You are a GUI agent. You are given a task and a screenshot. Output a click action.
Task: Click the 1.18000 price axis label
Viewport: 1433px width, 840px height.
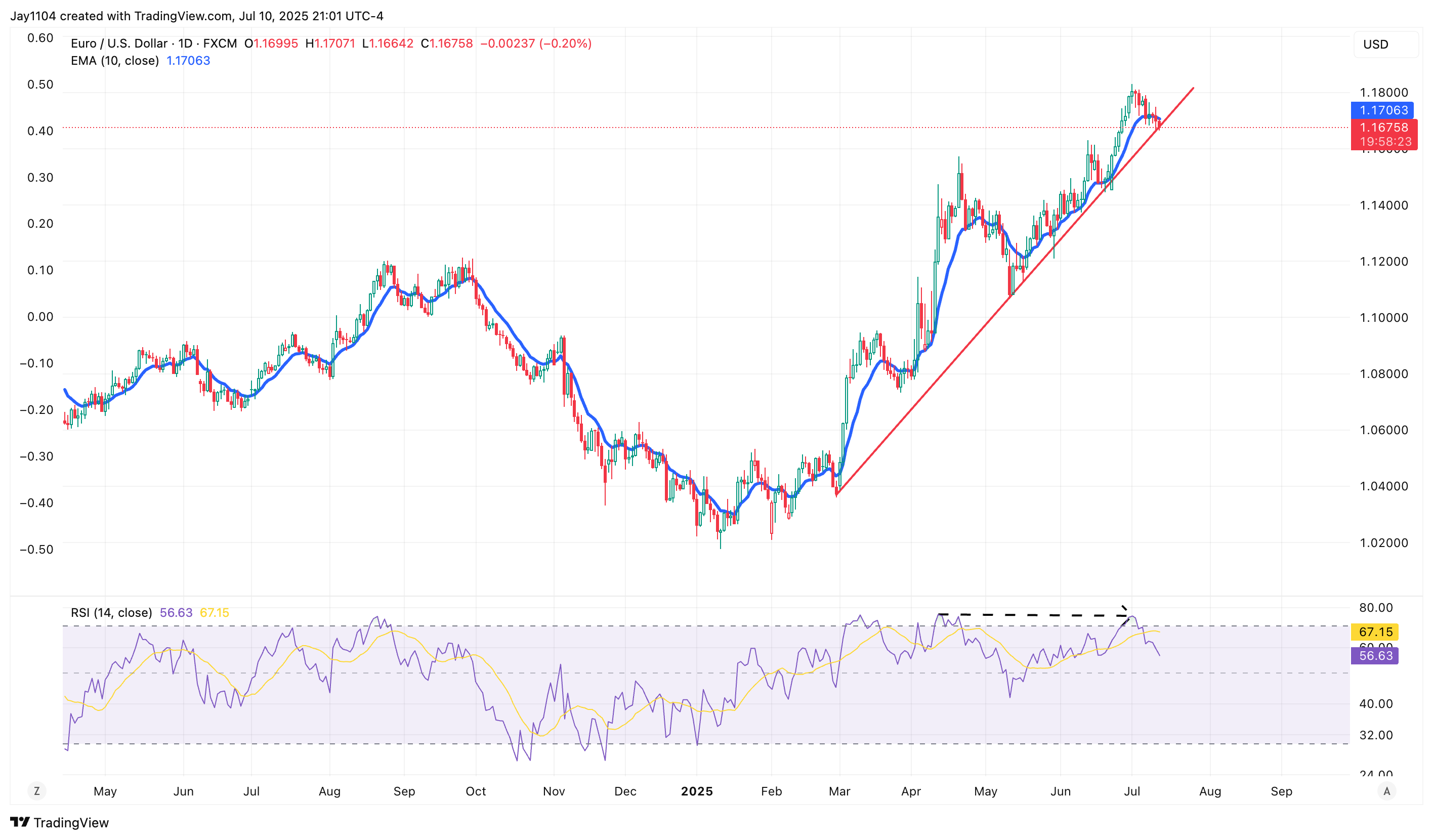pyautogui.click(x=1383, y=93)
